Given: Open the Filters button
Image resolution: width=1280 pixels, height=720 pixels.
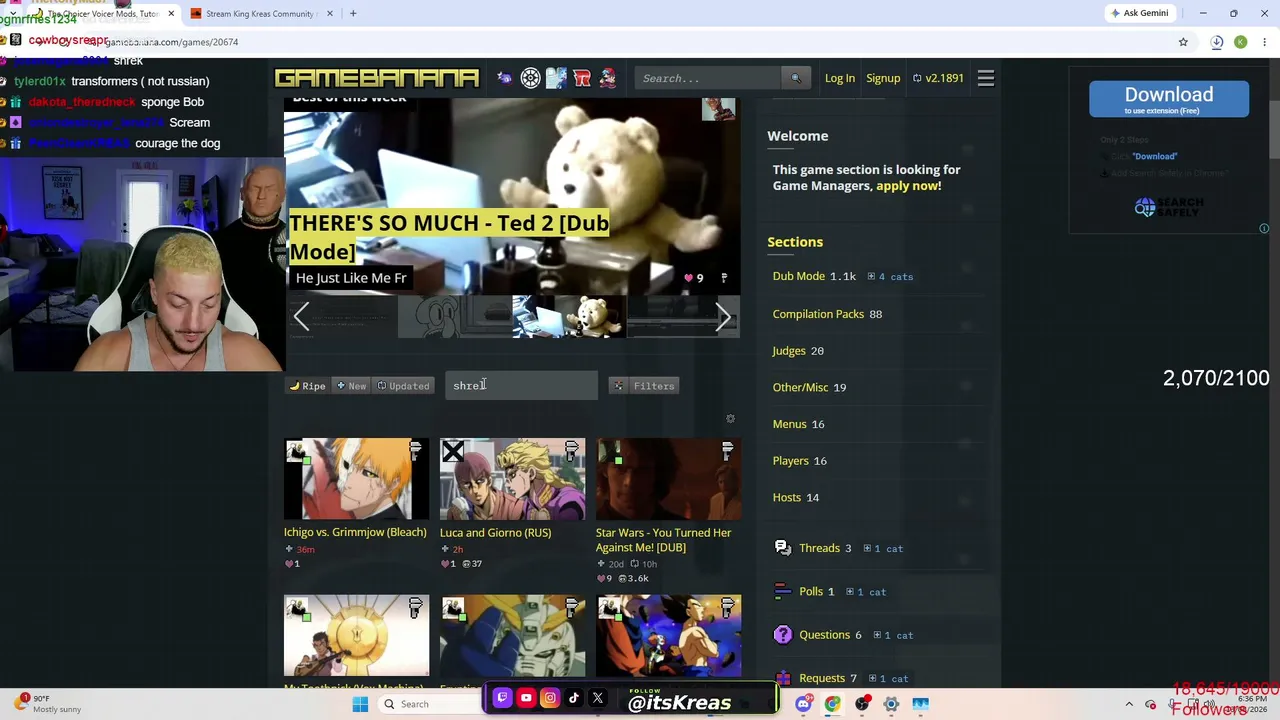Looking at the screenshot, I should point(644,386).
